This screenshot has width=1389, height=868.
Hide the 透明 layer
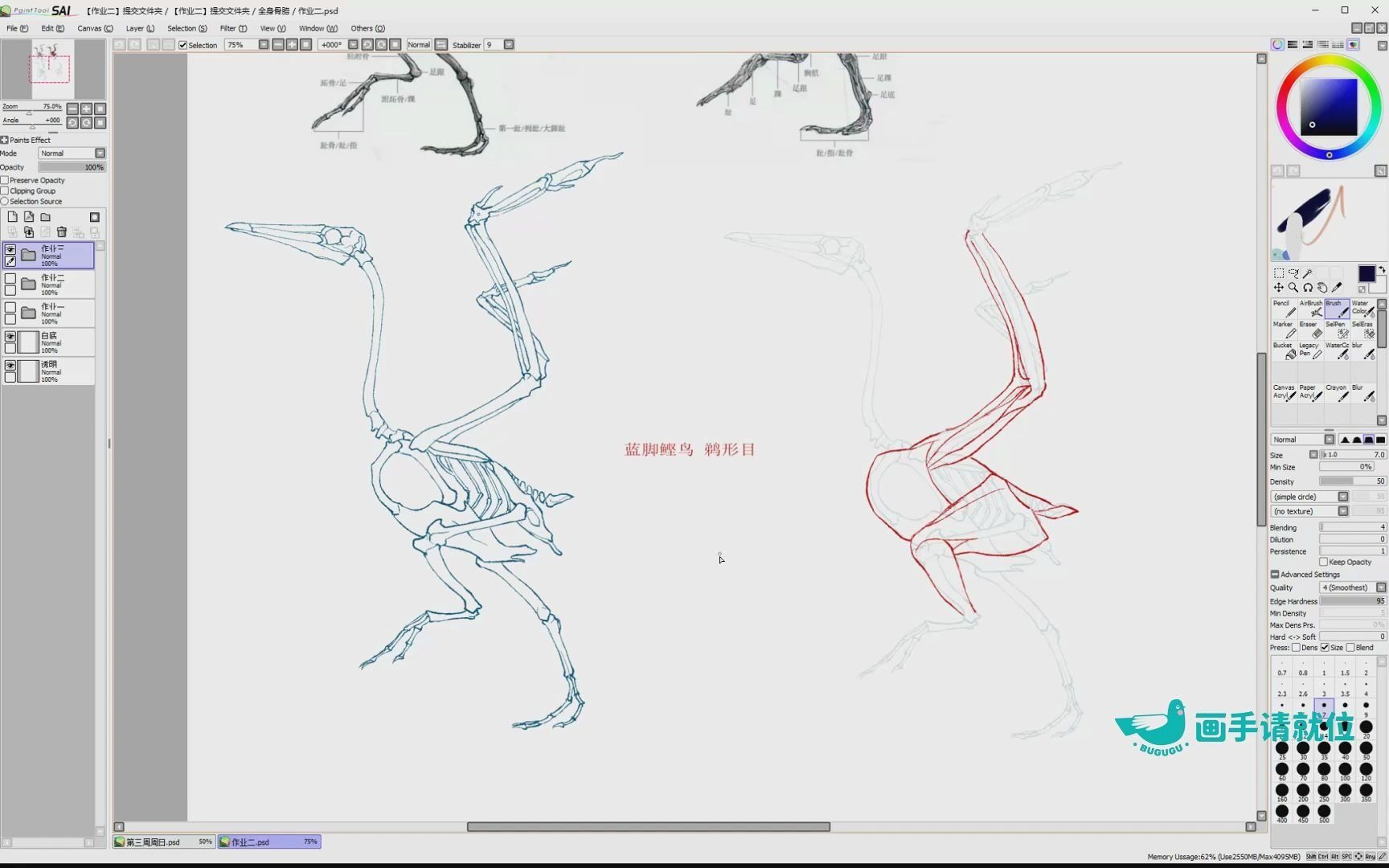[10, 366]
